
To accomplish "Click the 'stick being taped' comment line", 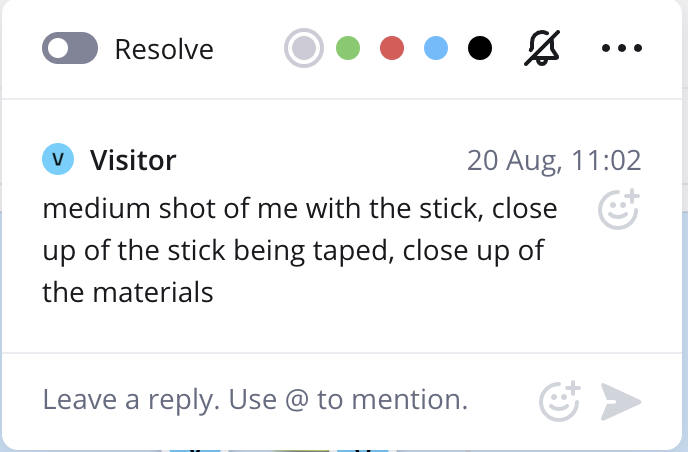I will tap(294, 251).
